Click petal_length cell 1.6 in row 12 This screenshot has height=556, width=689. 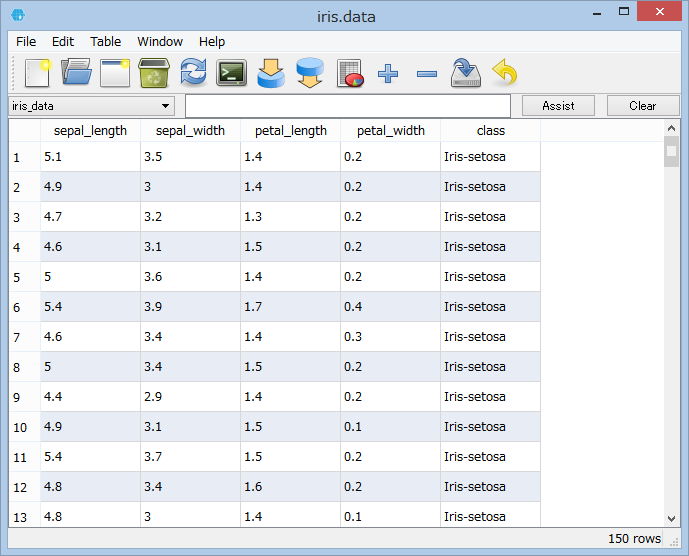[290, 487]
